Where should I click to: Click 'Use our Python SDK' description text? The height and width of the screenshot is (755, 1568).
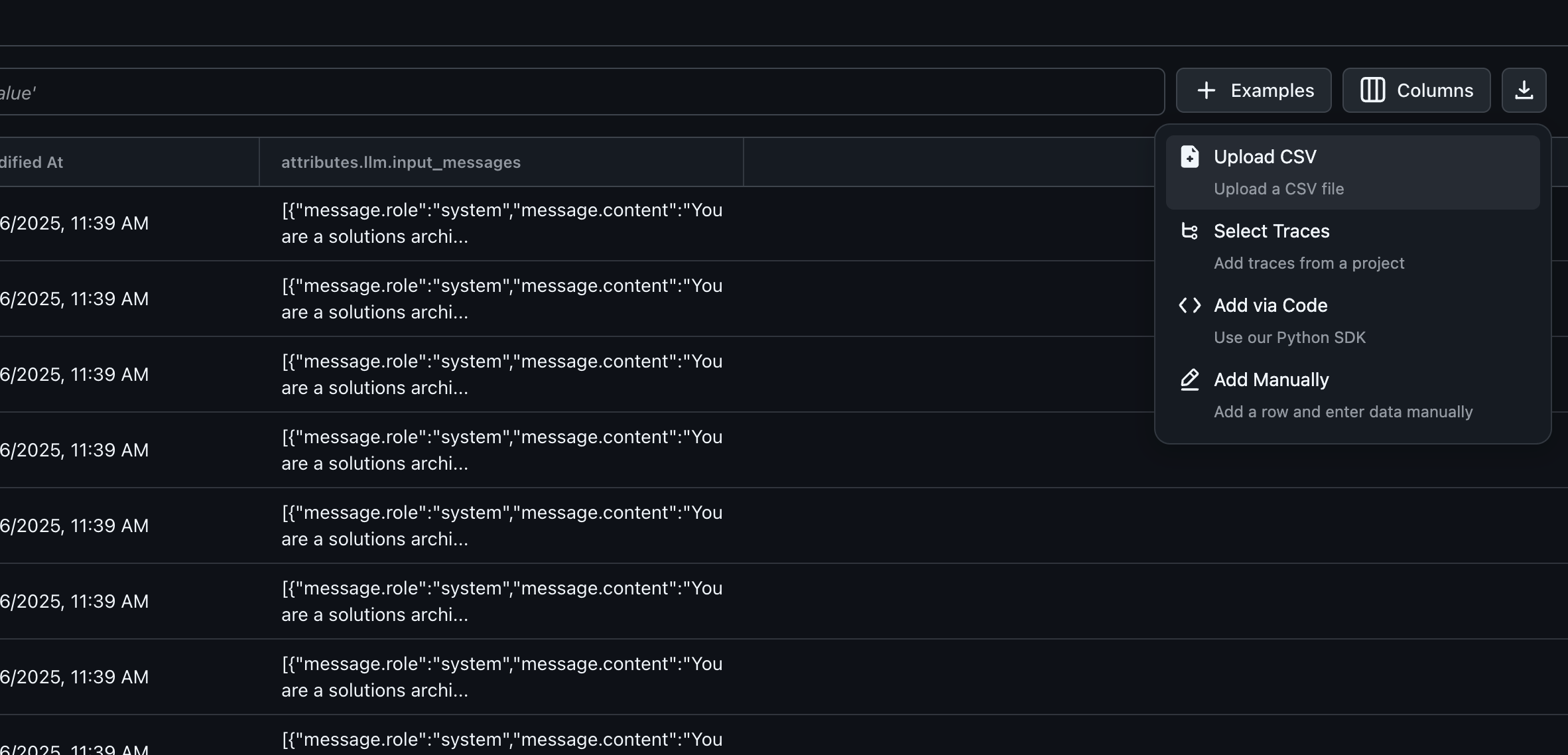[x=1289, y=338]
